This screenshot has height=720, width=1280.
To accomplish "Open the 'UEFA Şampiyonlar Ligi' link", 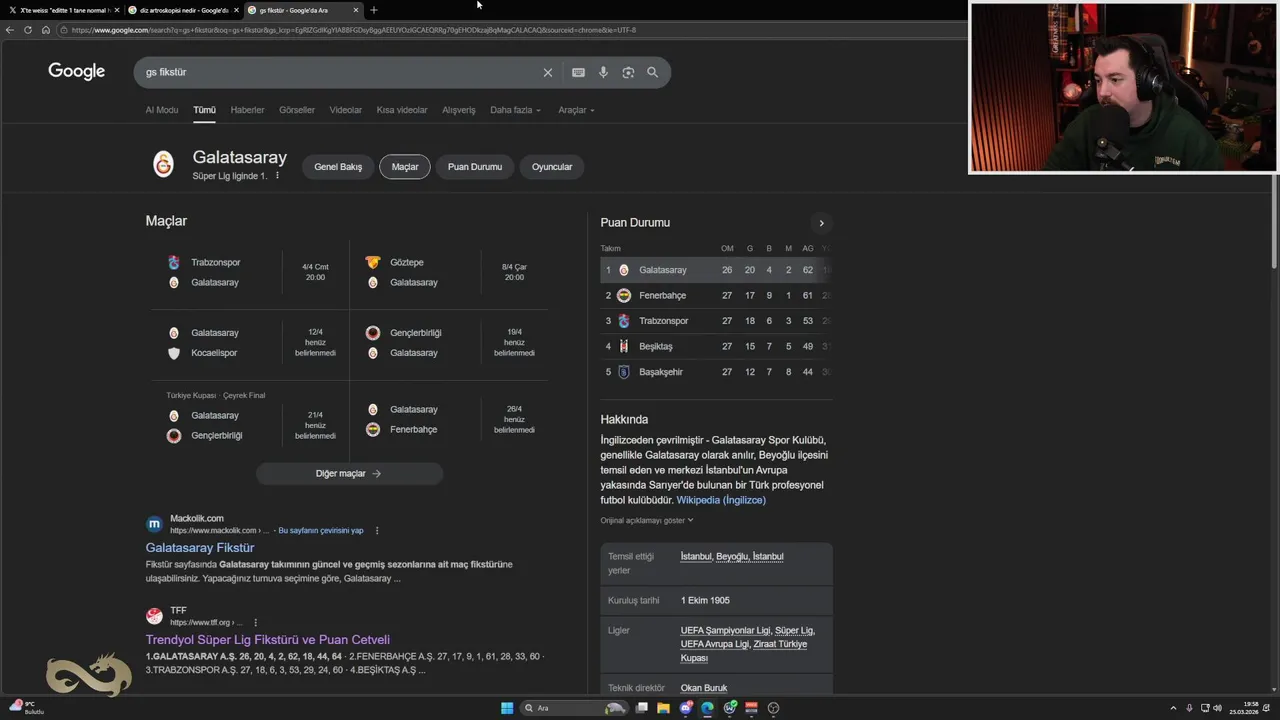I will 726,630.
